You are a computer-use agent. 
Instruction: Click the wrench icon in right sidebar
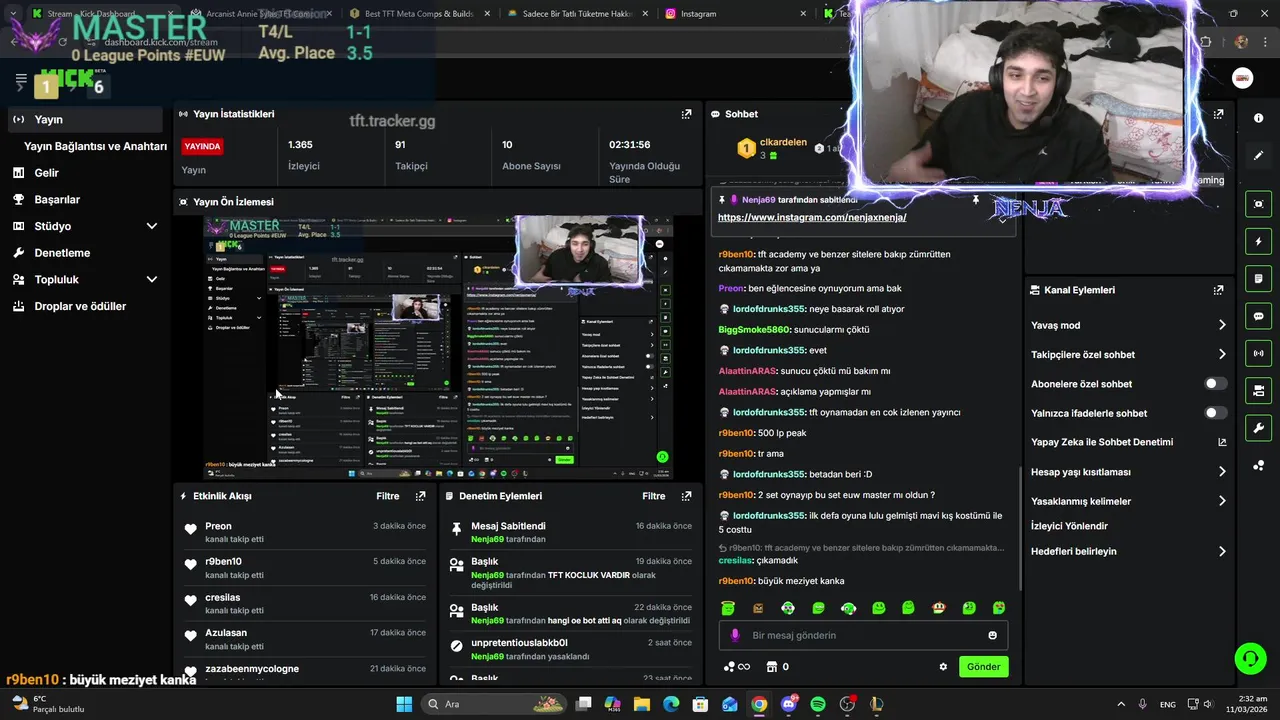click(1258, 428)
